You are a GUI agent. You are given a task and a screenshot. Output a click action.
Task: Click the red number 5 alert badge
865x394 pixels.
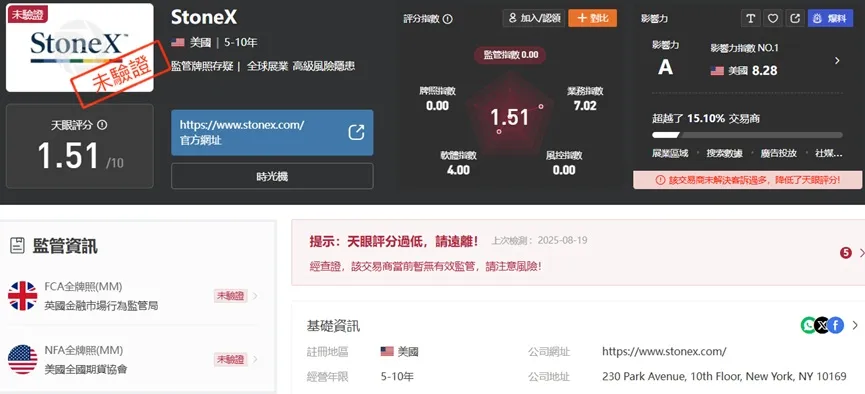pos(846,253)
